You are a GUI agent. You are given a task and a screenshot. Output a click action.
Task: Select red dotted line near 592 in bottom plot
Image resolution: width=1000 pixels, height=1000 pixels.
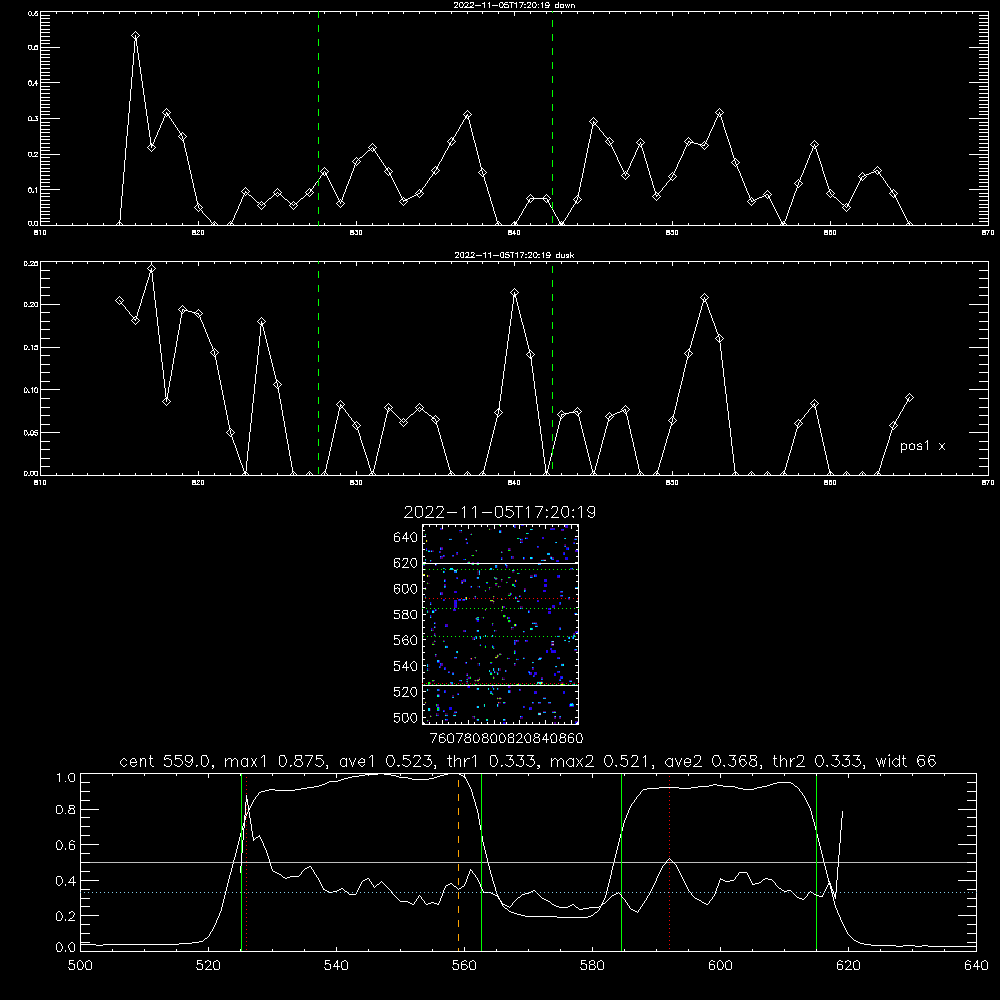pyautogui.click(x=670, y=862)
